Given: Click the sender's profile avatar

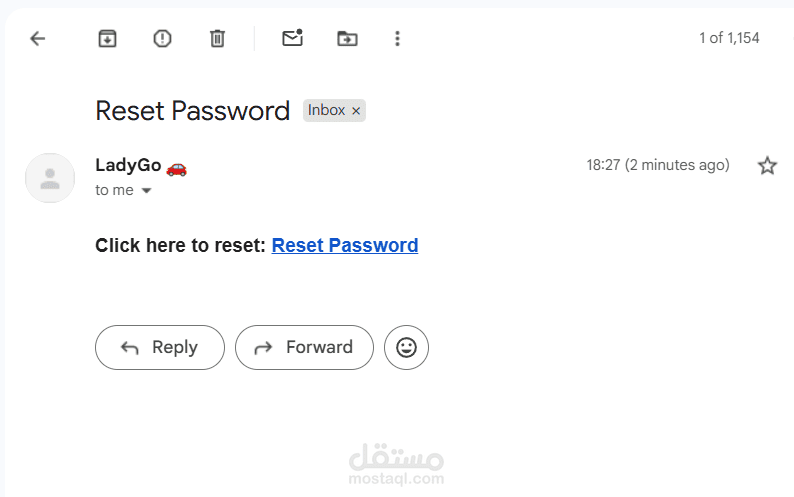Looking at the screenshot, I should point(50,178).
